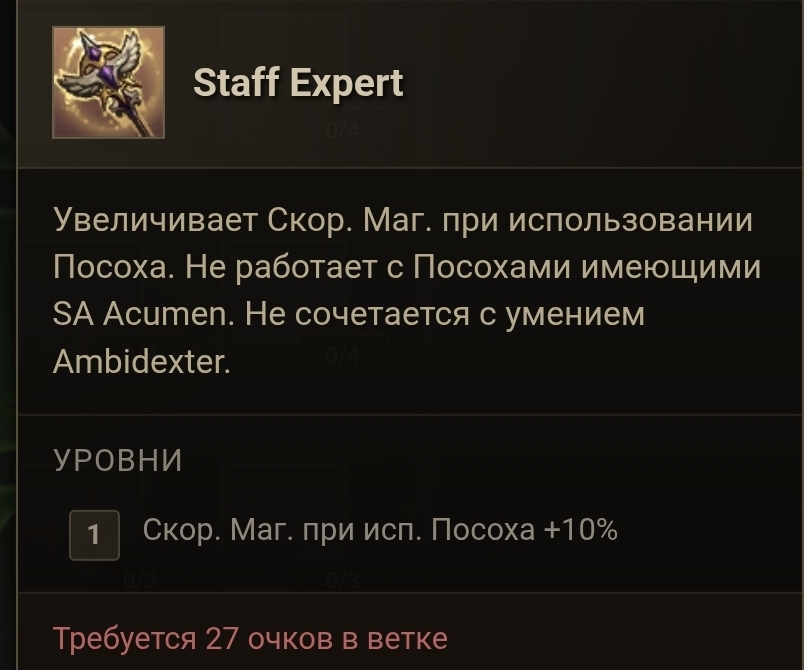Click the +10% value in level row

point(580,530)
